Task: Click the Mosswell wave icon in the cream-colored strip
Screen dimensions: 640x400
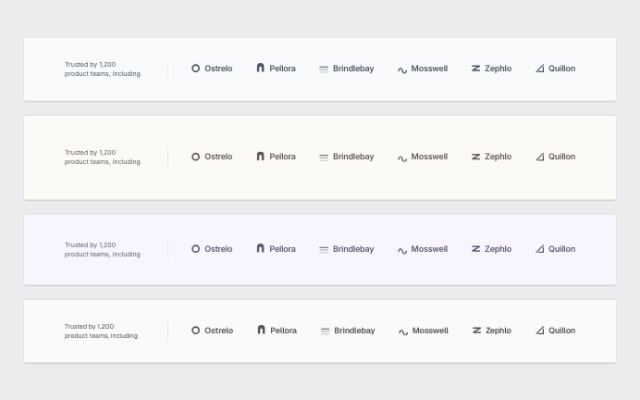Action: [x=402, y=158]
